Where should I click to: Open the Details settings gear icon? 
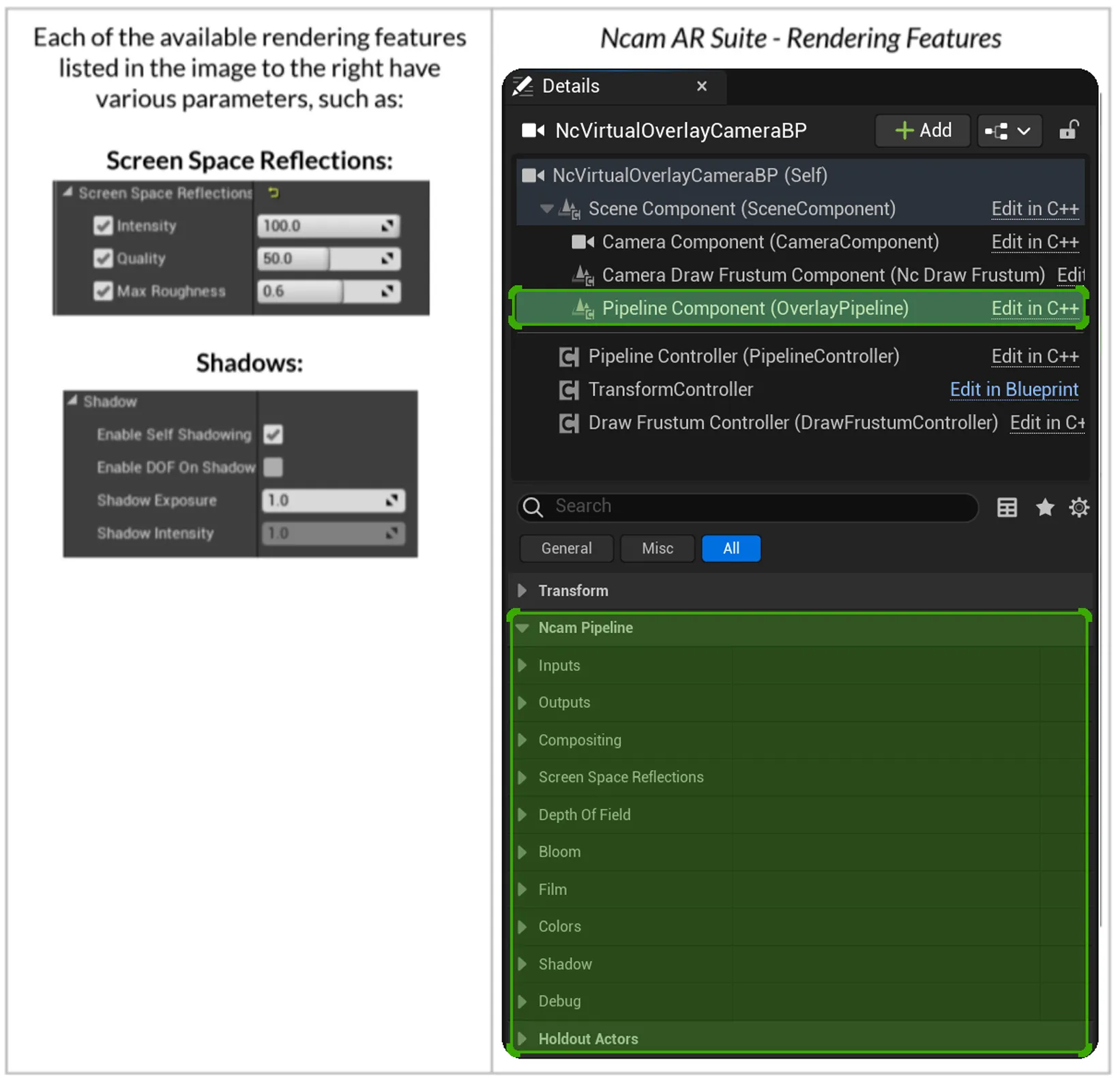1079,507
